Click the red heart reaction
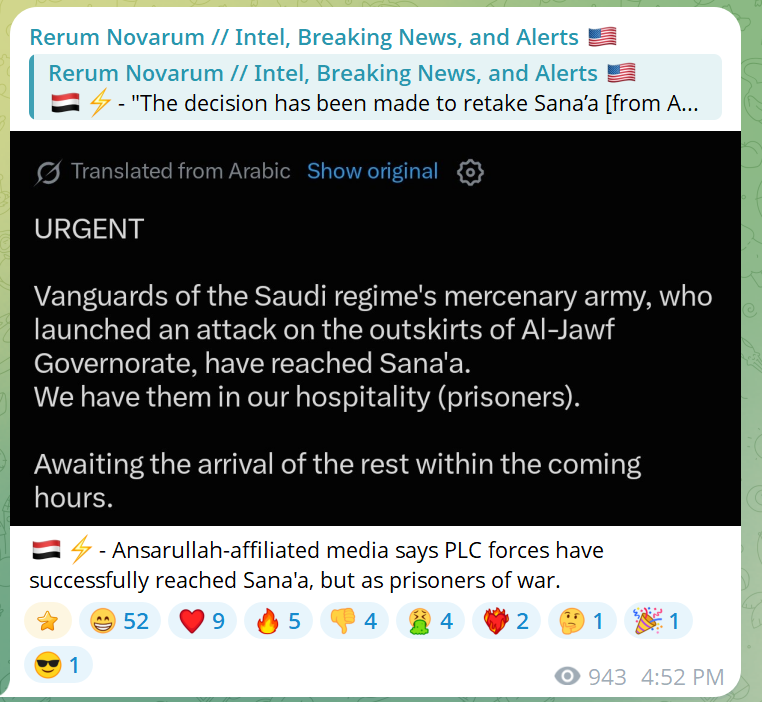 coord(202,621)
